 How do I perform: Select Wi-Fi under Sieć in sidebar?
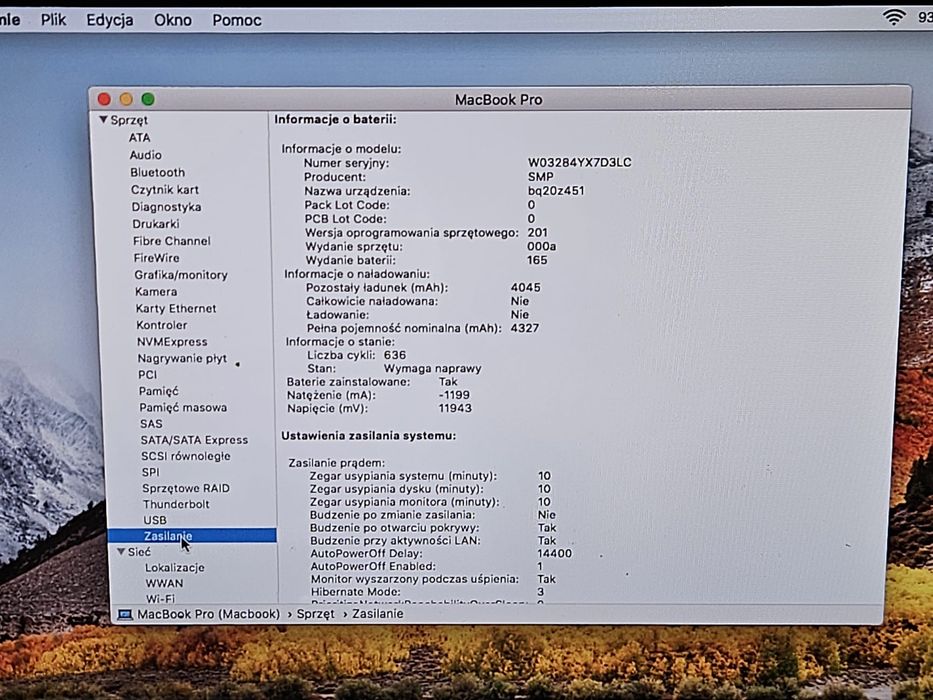point(160,598)
